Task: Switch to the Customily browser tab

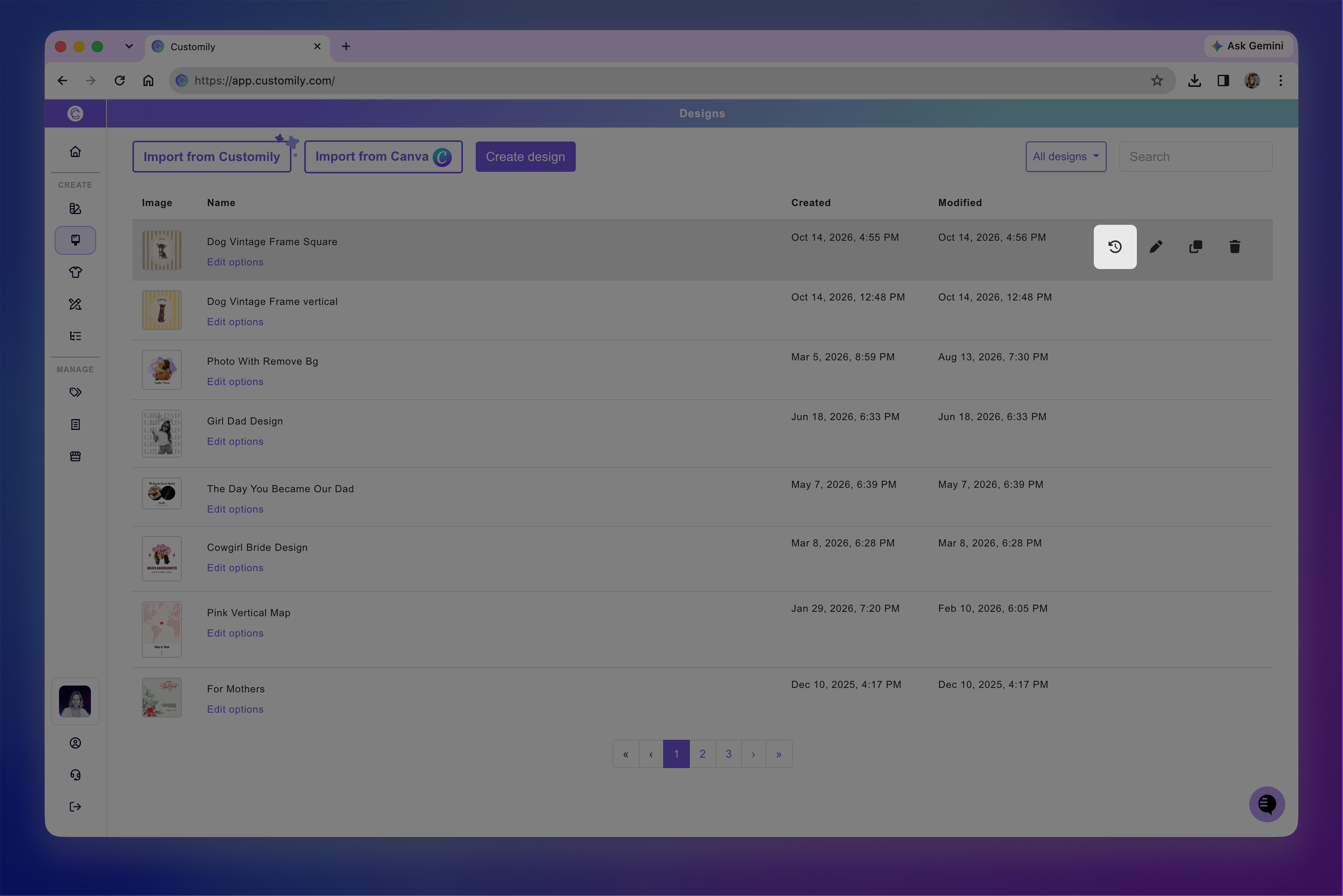Action: tap(237, 47)
